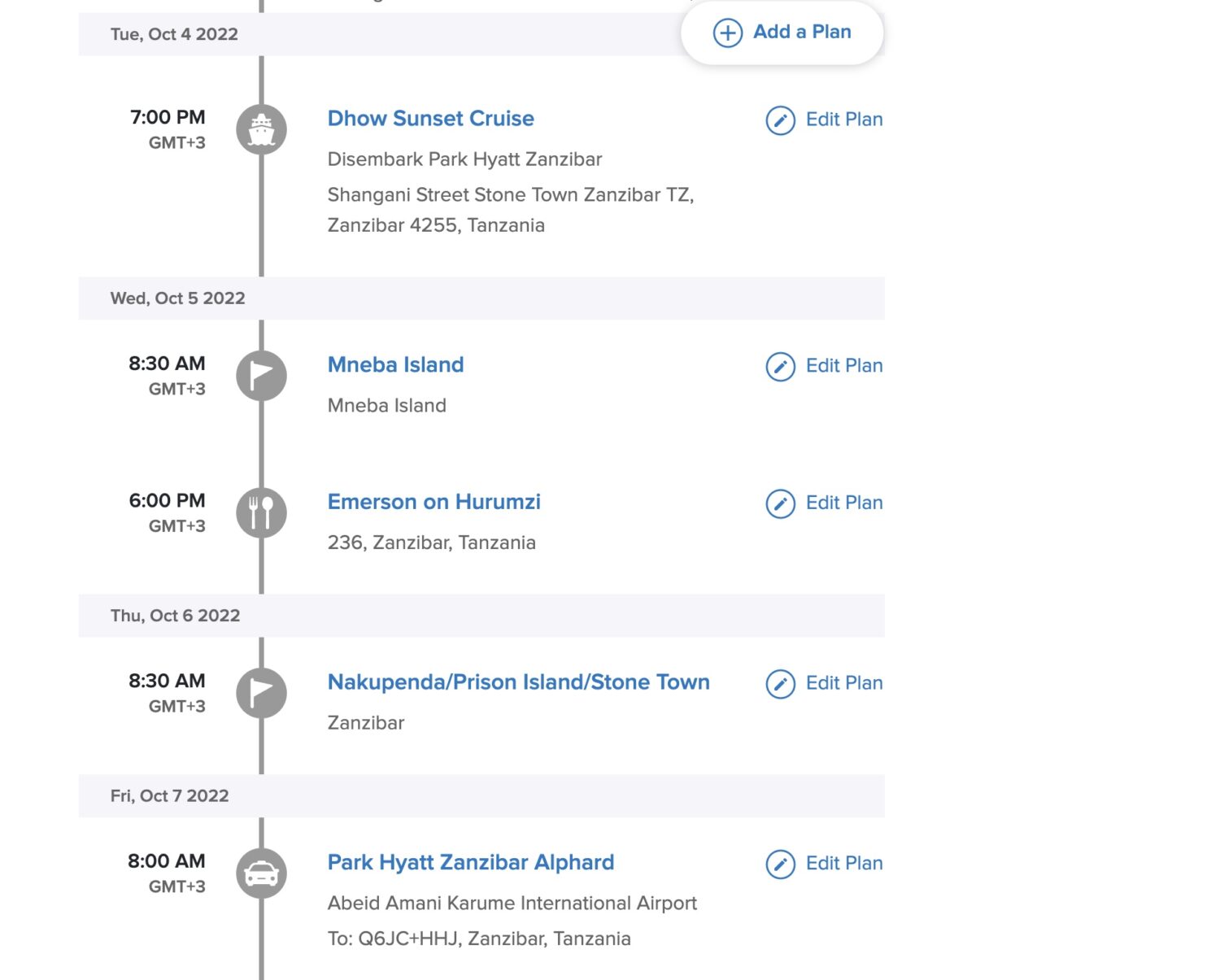
Task: Click the pencil icon for Emerson on Hurumzi
Action: pos(779,503)
